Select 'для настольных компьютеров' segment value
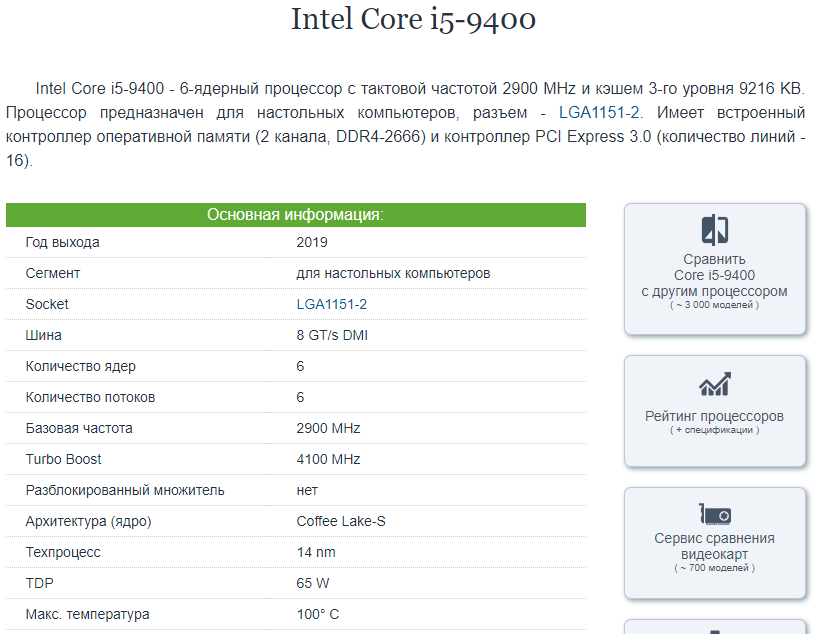Viewport: 834px width, 634px height. tap(393, 273)
